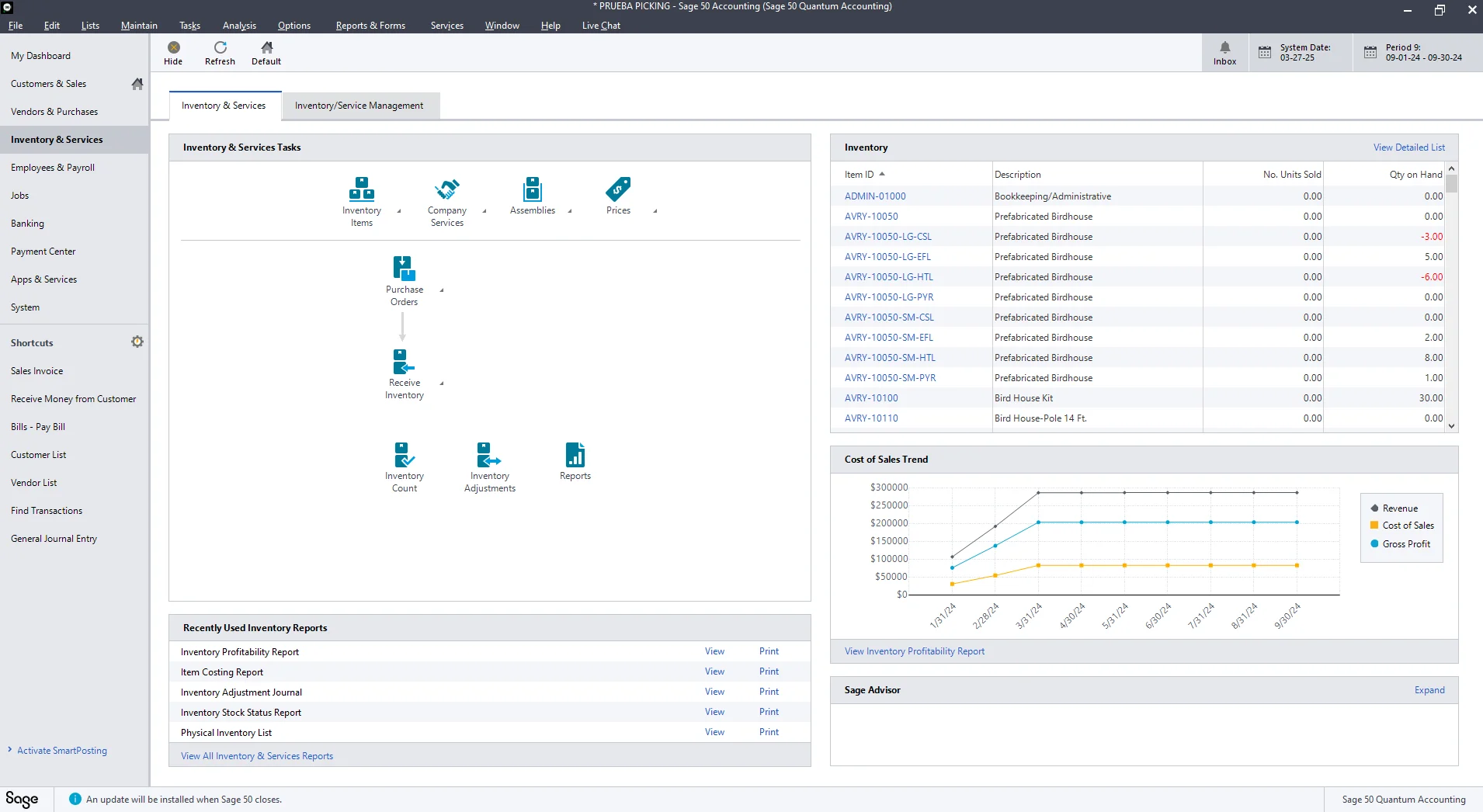Expand the Sage Advisor panel

tap(1429, 690)
